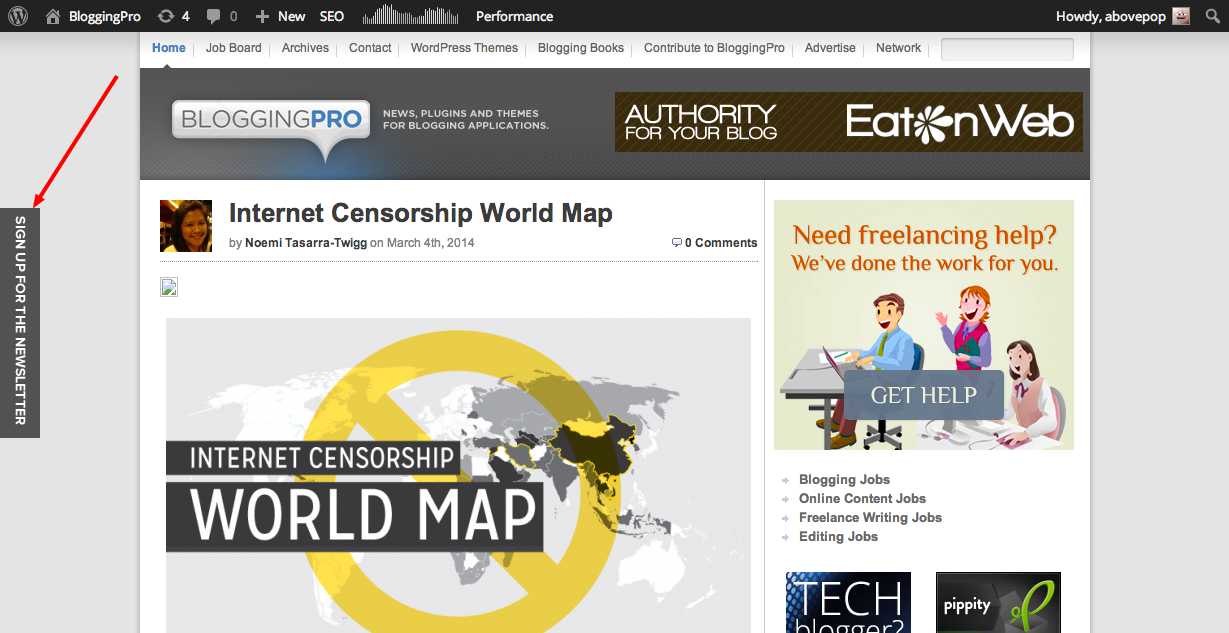
Task: Click the abovepop user avatar
Action: pos(1181,16)
